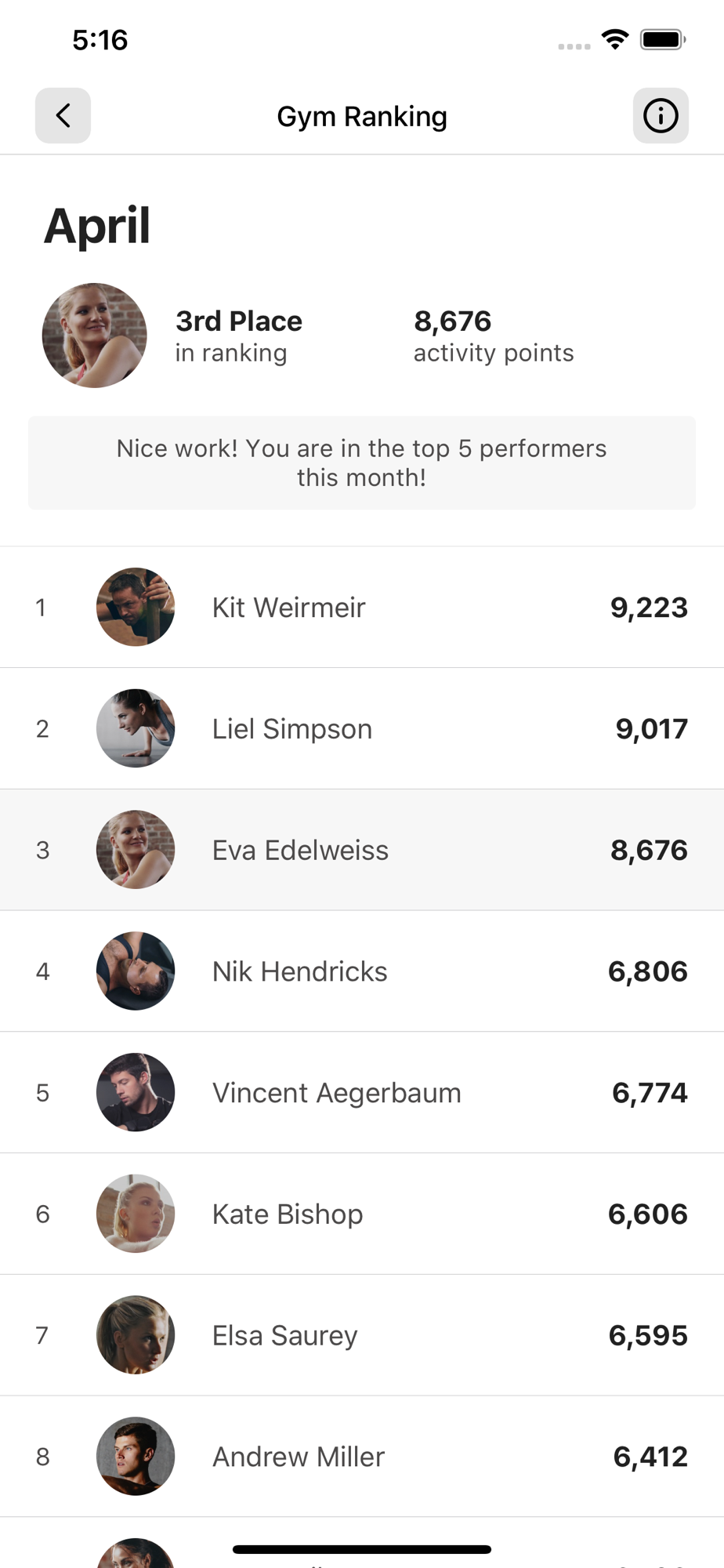Open your profile photo beside 3rd Place
Screen dimensions: 724x1568
94,336
